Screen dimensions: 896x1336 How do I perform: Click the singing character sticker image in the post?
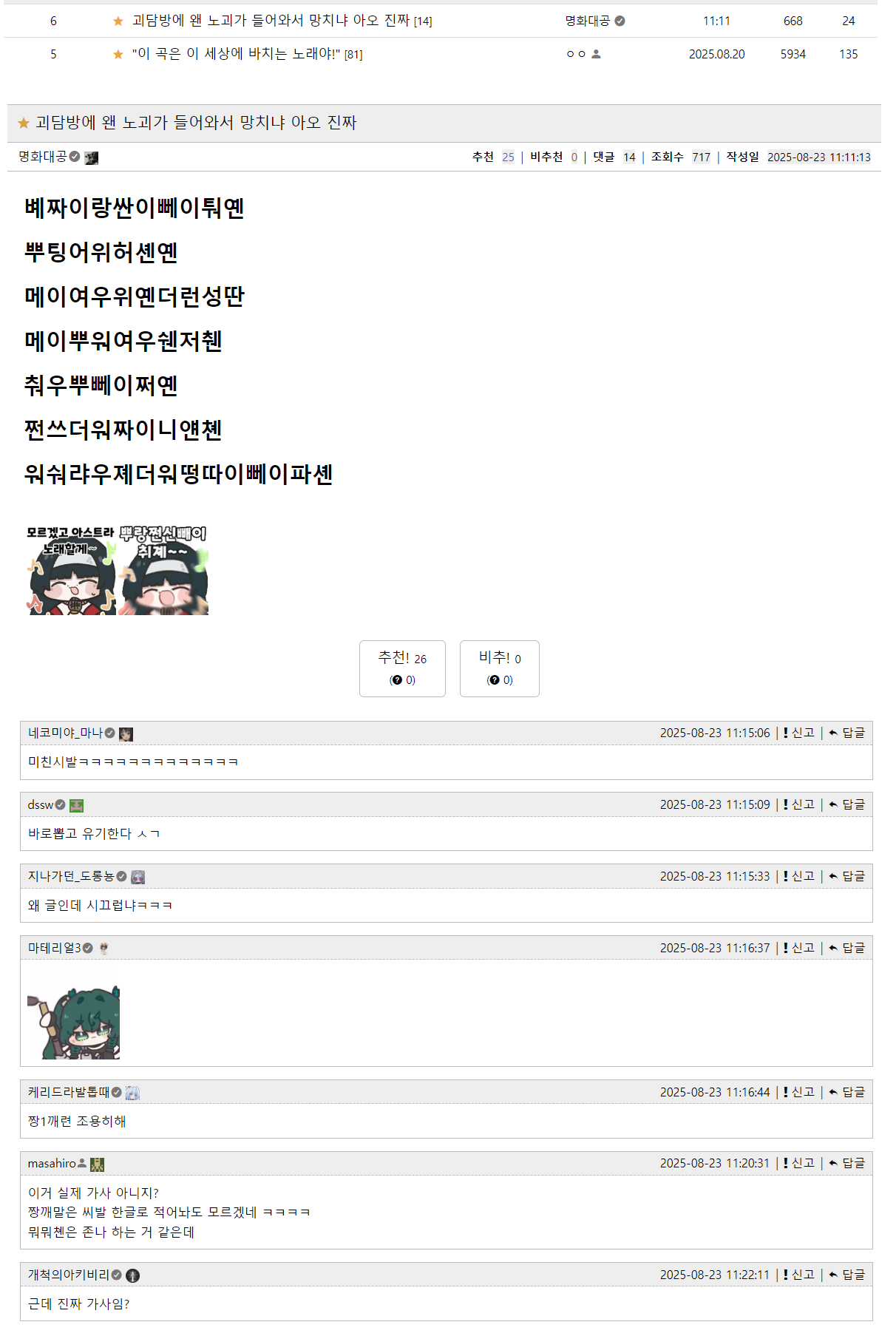(x=117, y=570)
